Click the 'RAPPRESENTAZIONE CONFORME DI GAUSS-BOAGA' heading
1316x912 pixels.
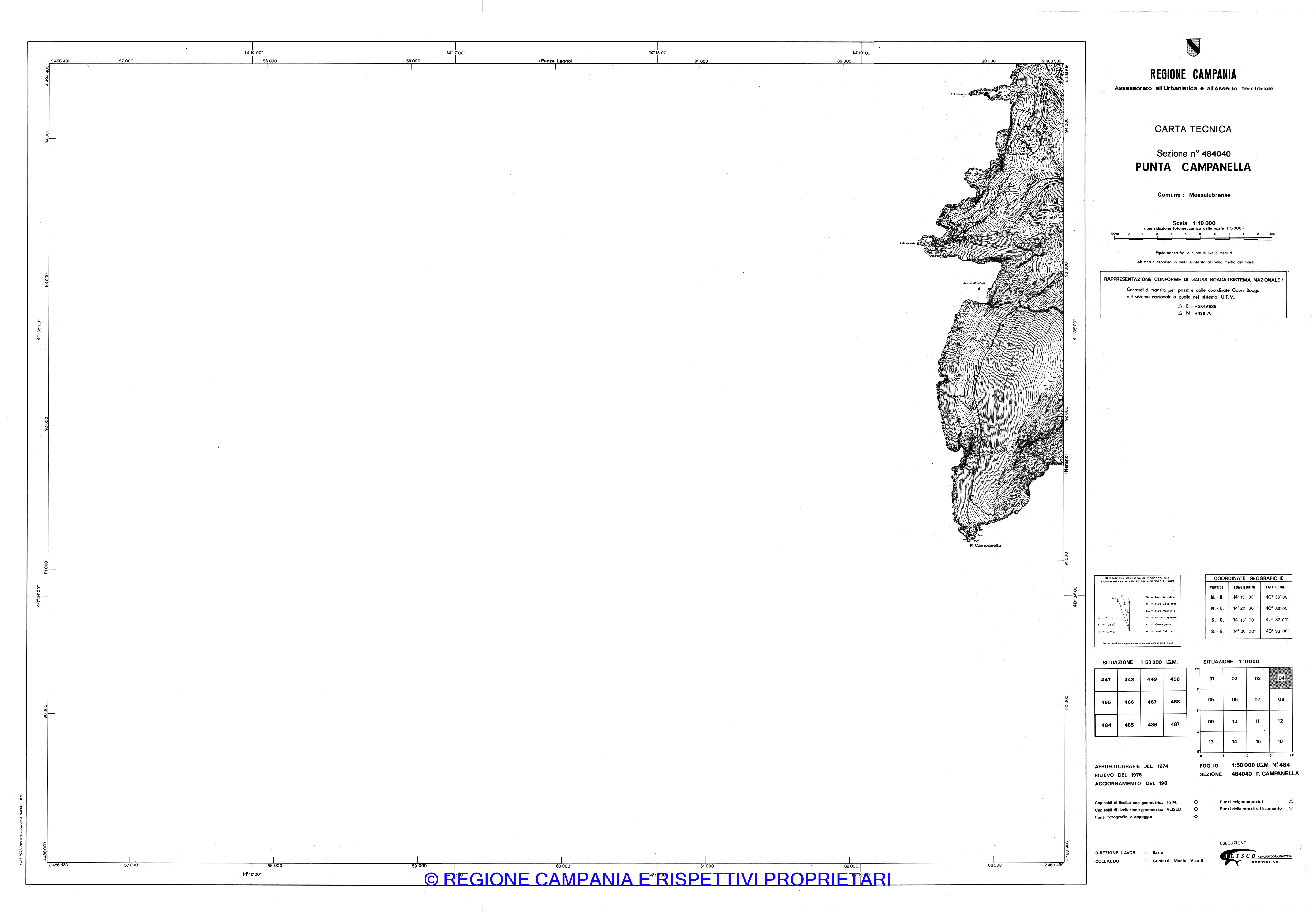click(x=1193, y=280)
